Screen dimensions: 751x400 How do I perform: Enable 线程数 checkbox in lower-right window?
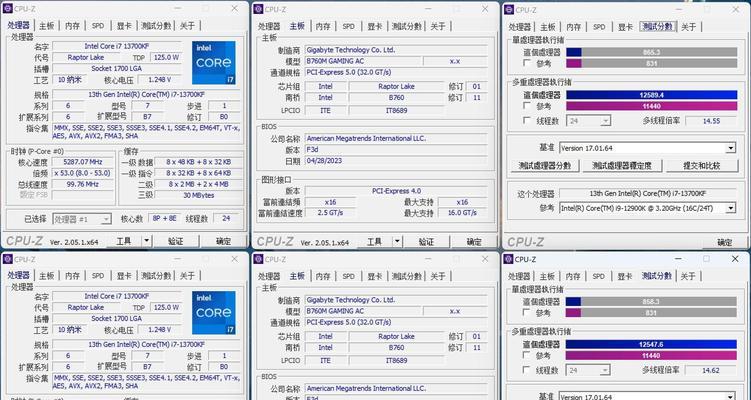coord(526,370)
